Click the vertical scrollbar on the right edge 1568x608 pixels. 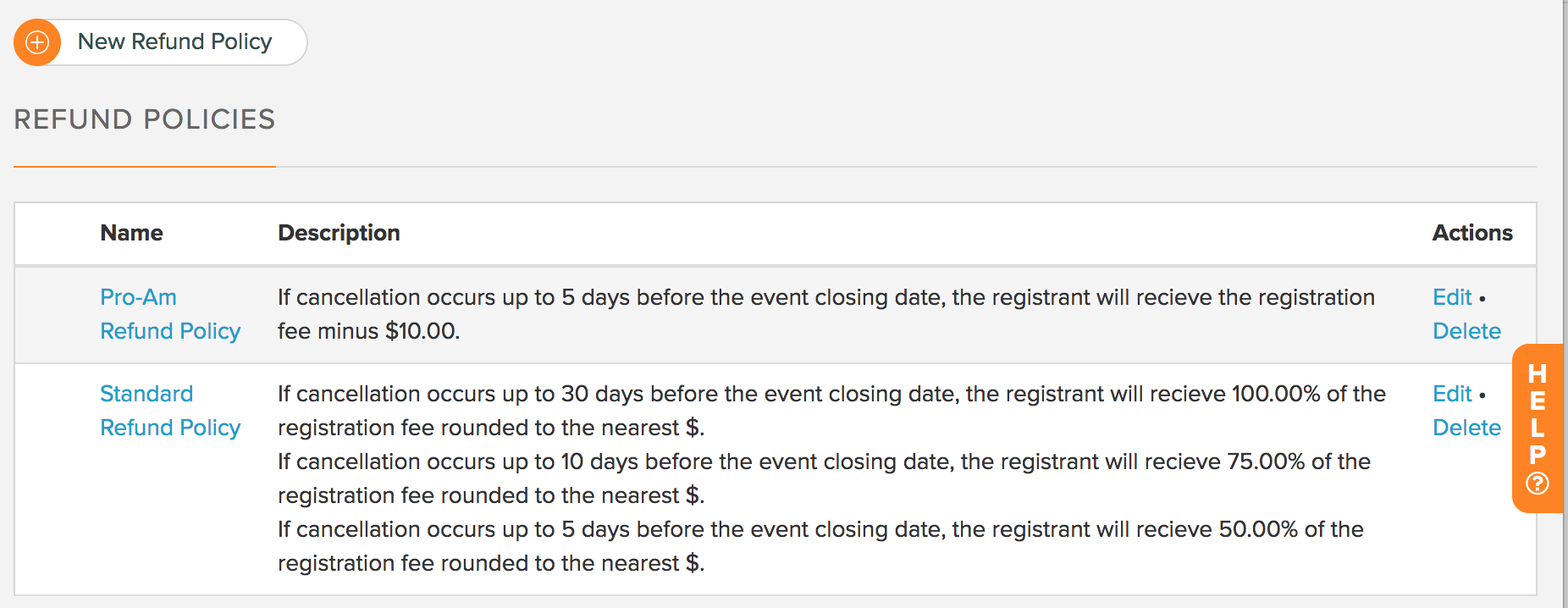click(1565, 304)
